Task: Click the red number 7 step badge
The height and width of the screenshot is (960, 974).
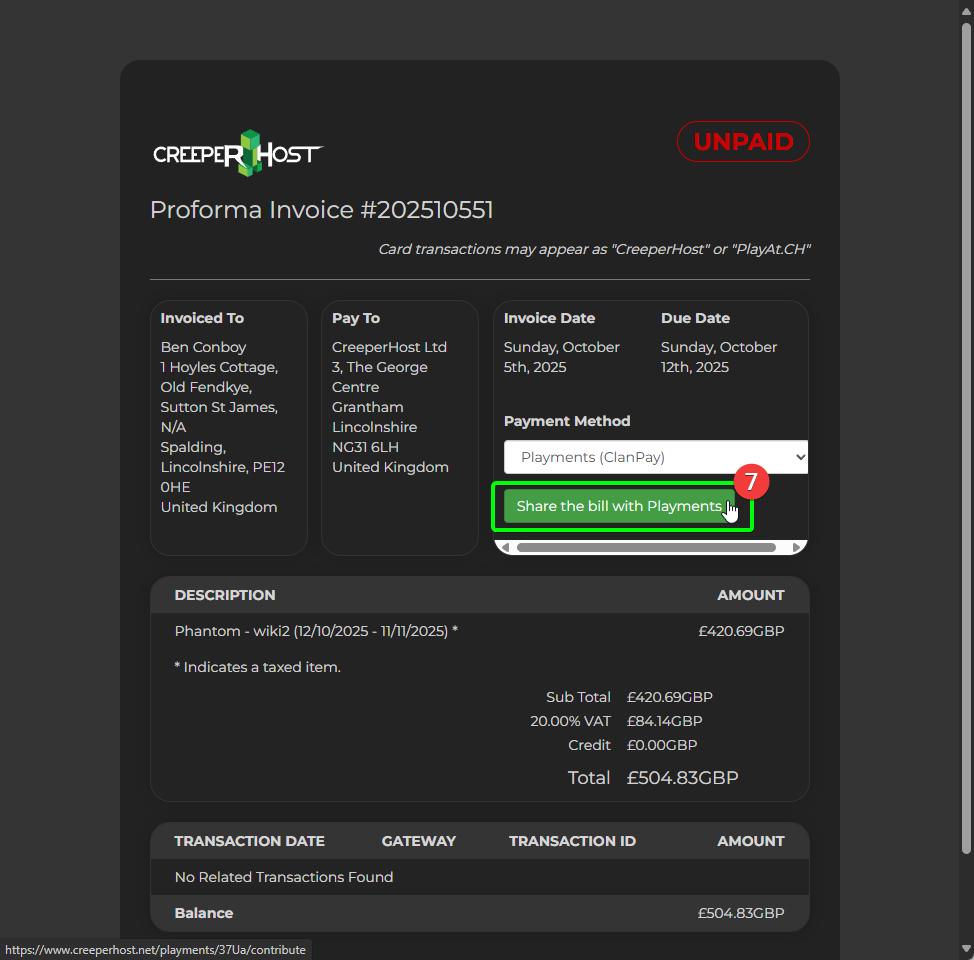Action: [x=751, y=481]
